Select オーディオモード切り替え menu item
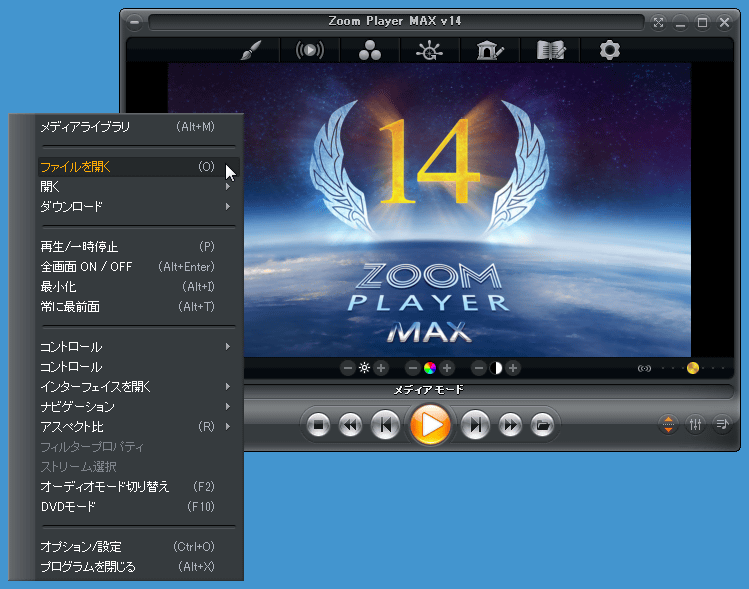 [x=139, y=486]
